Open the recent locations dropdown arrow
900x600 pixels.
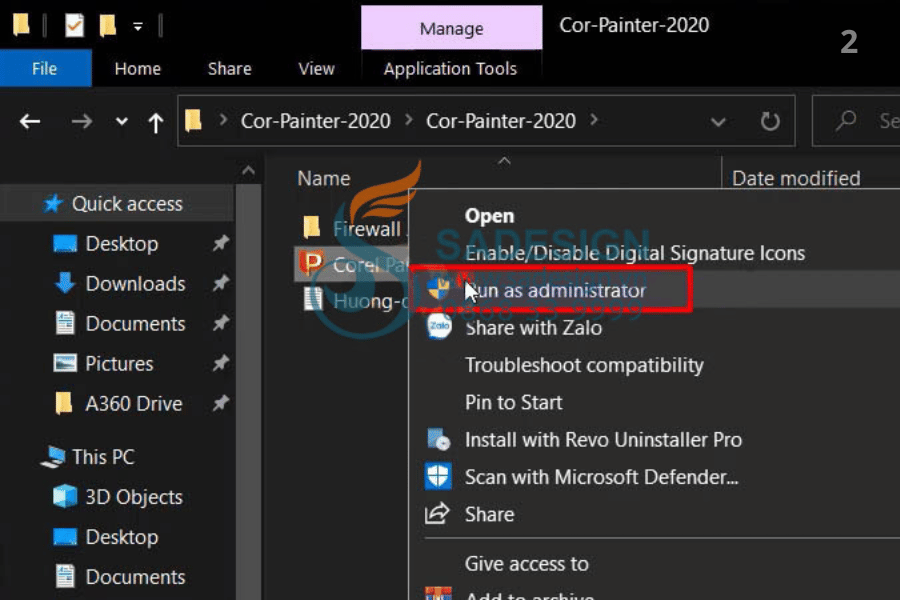(122, 122)
